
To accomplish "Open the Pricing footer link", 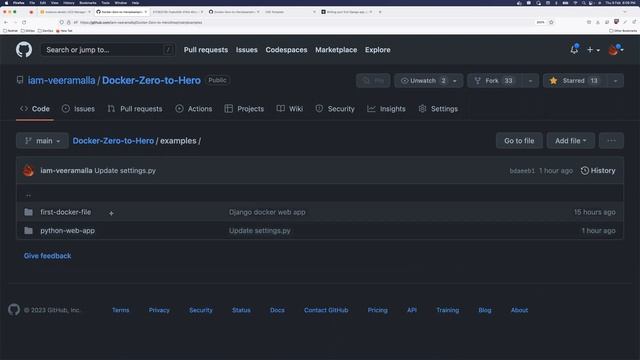I will (378, 310).
